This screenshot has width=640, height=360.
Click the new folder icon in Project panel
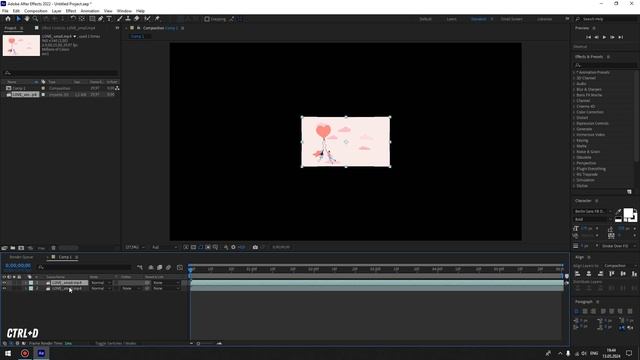[13, 248]
